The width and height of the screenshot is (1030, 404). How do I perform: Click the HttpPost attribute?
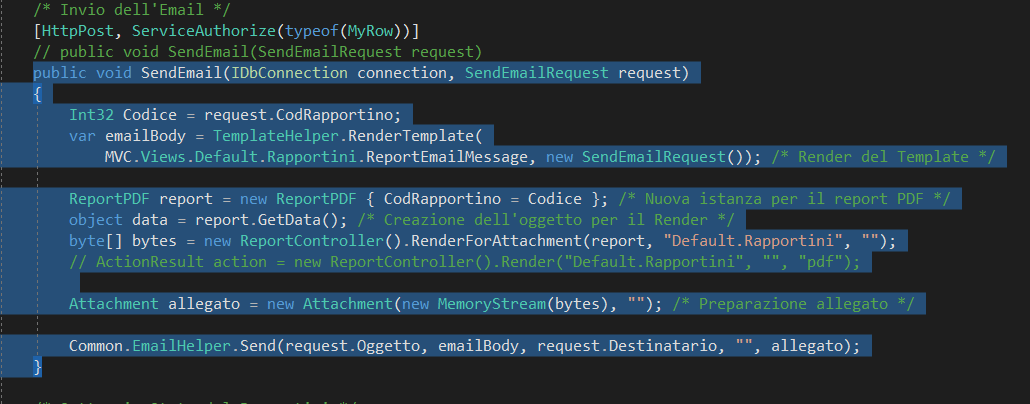point(78,31)
